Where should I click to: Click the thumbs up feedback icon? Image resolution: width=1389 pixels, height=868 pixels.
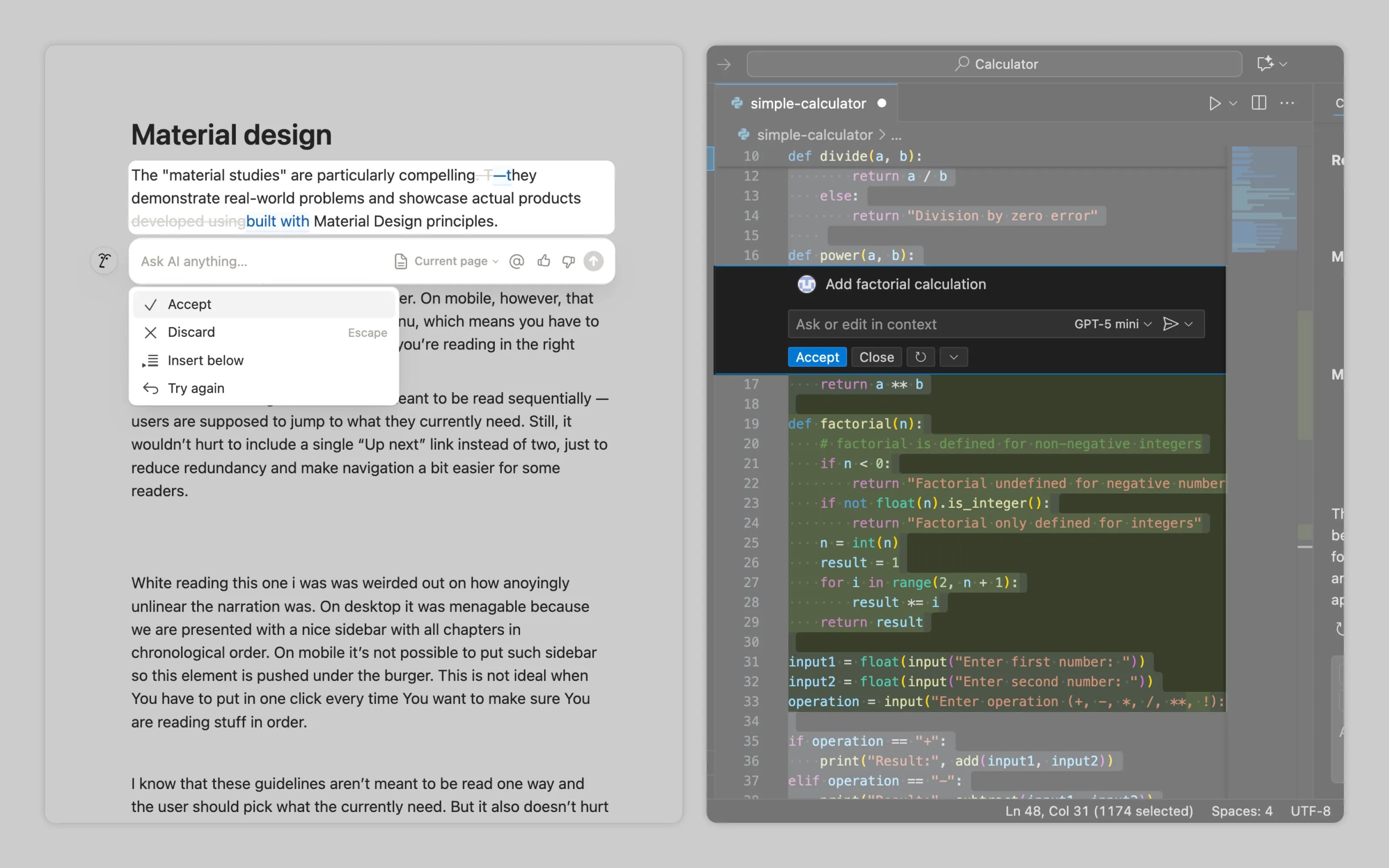tap(543, 261)
